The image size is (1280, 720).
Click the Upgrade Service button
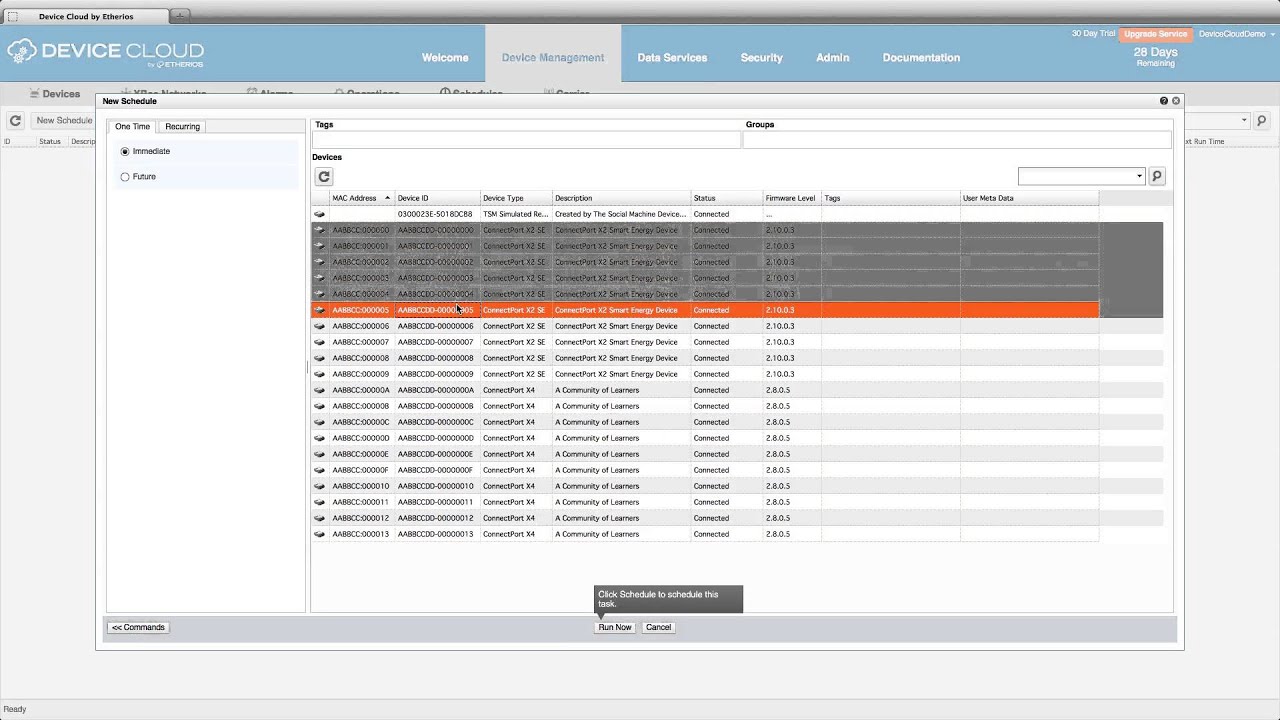click(1155, 34)
